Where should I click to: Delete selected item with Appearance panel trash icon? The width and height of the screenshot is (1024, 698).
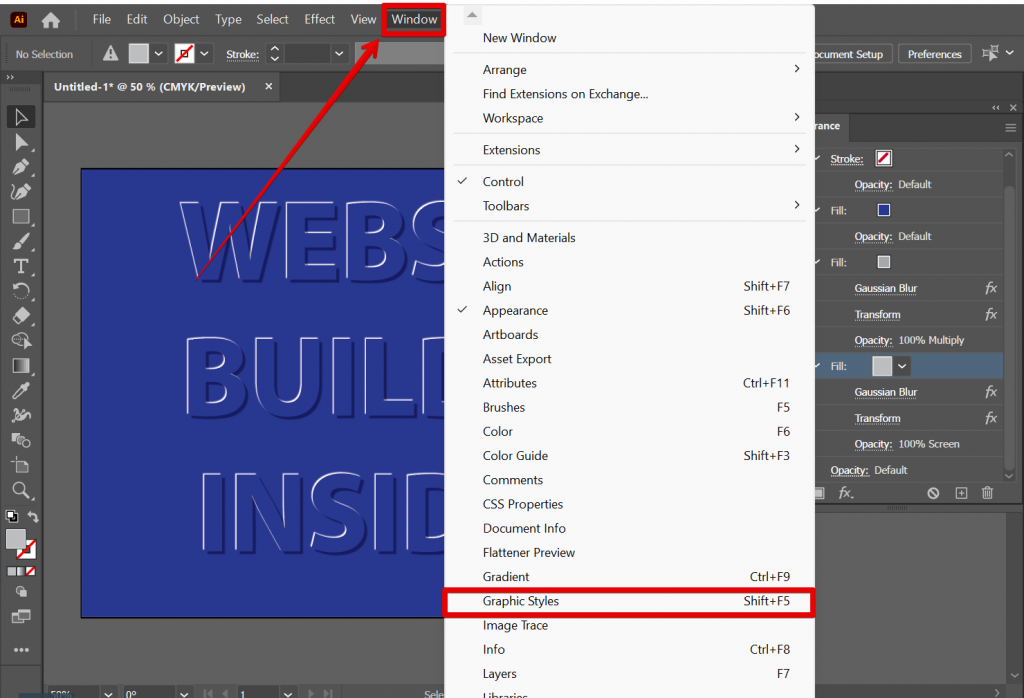[987, 492]
